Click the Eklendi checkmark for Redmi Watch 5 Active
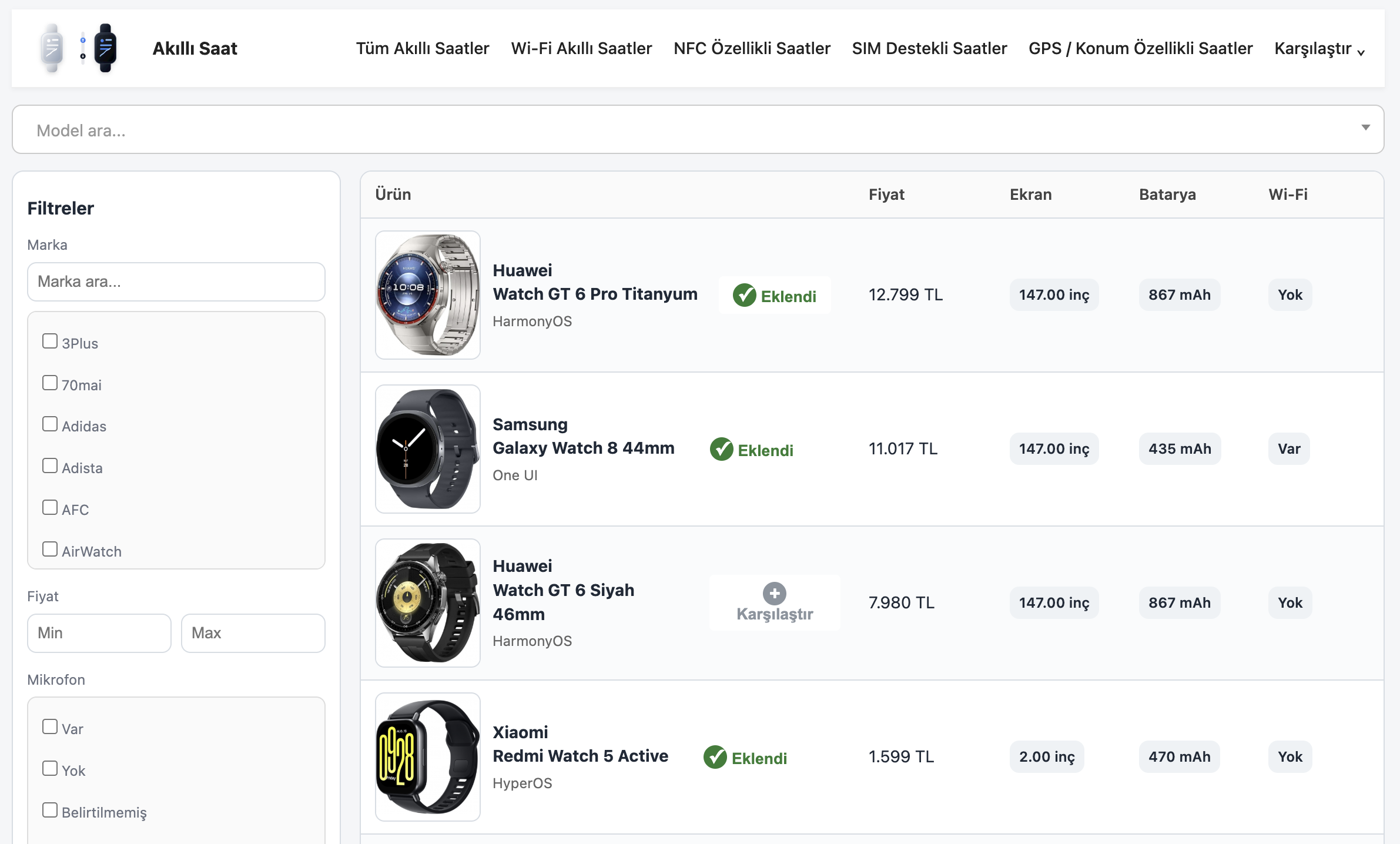 pyautogui.click(x=715, y=758)
